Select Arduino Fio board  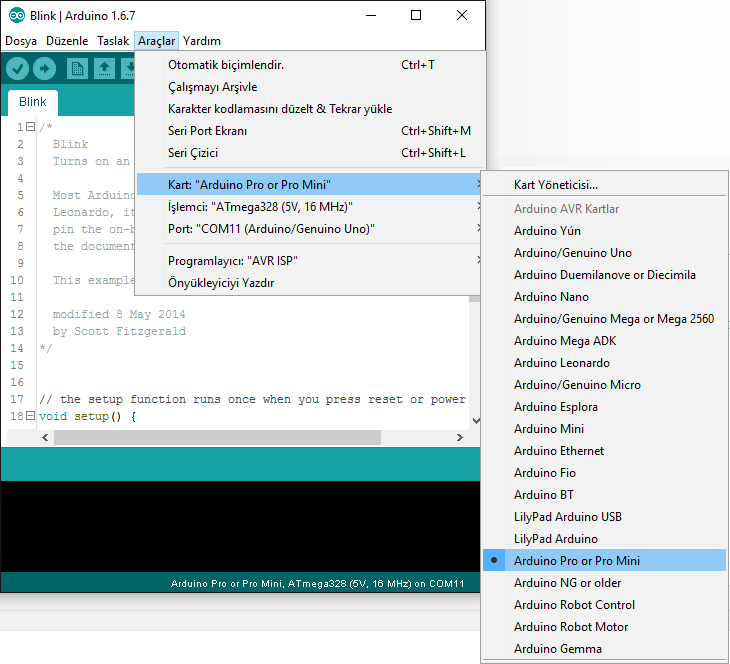click(604, 473)
